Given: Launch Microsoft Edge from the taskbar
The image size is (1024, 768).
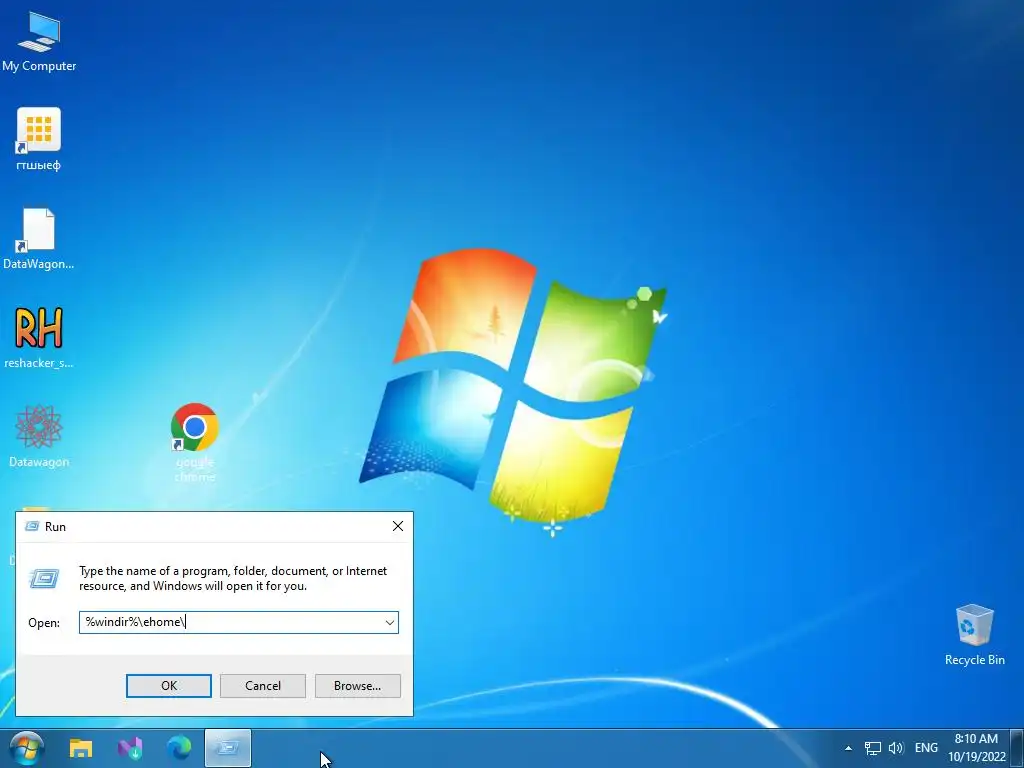Looking at the screenshot, I should tap(179, 748).
